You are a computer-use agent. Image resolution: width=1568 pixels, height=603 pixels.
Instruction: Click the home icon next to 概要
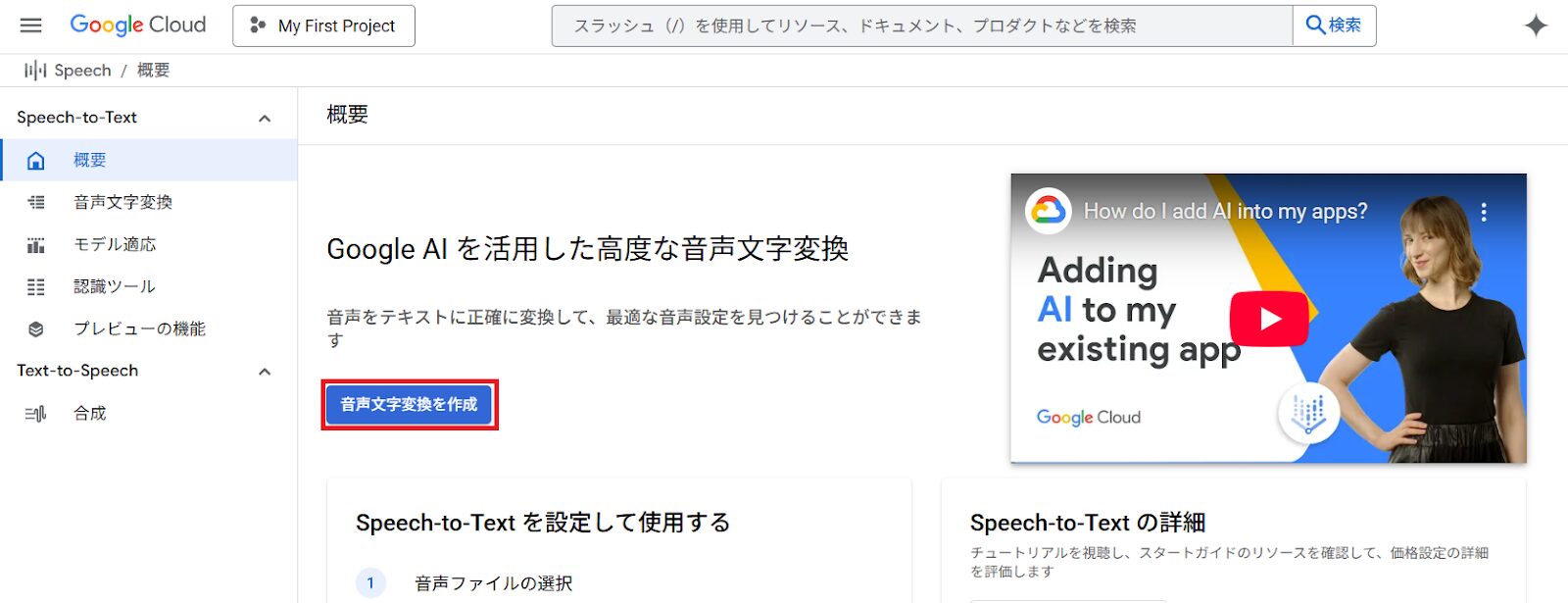36,160
